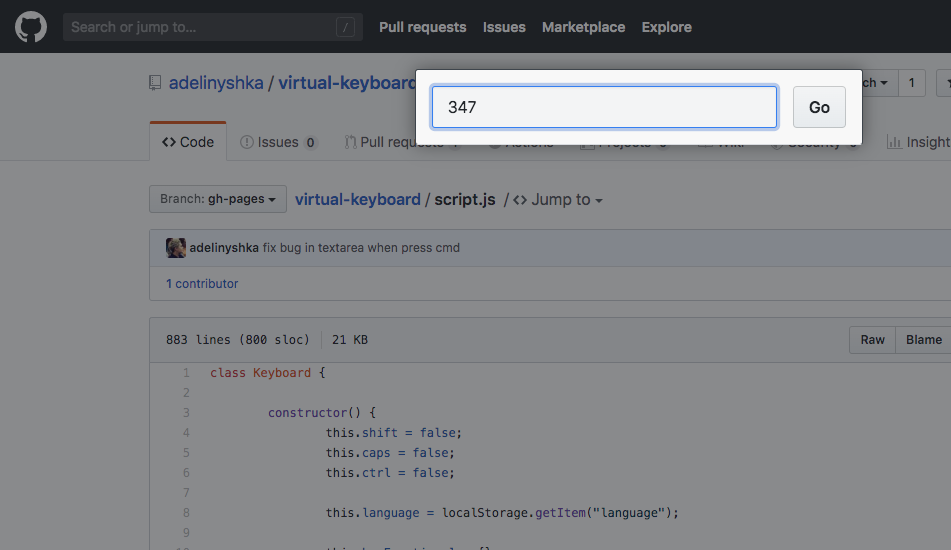Click the GitHub Octocat logo

point(31,27)
